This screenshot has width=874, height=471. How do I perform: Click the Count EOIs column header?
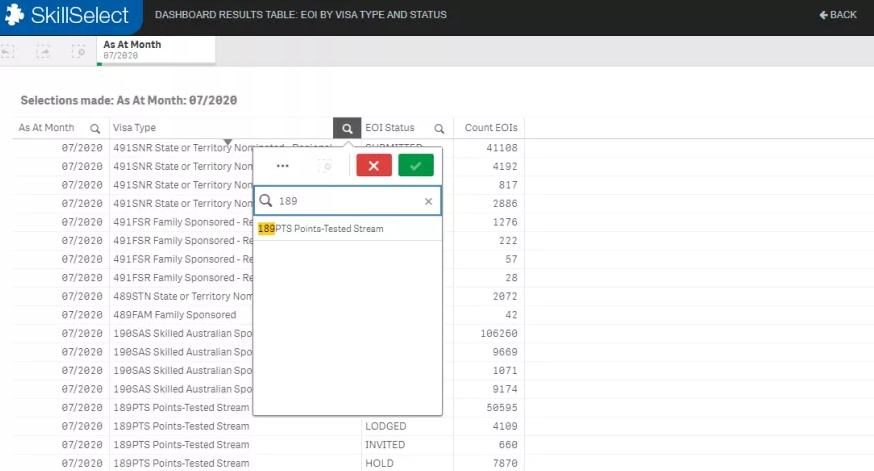(x=491, y=128)
